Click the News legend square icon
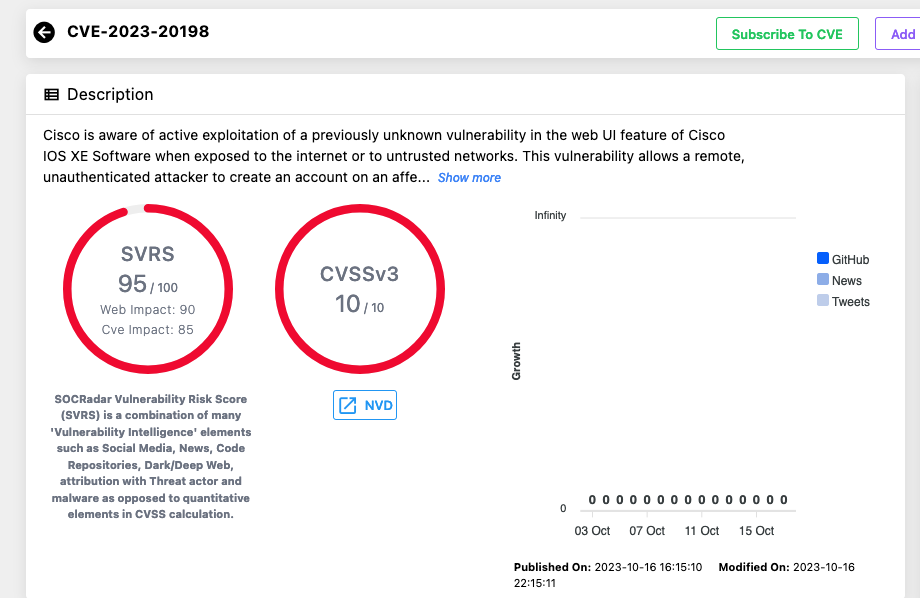The image size is (920, 598). (x=822, y=280)
